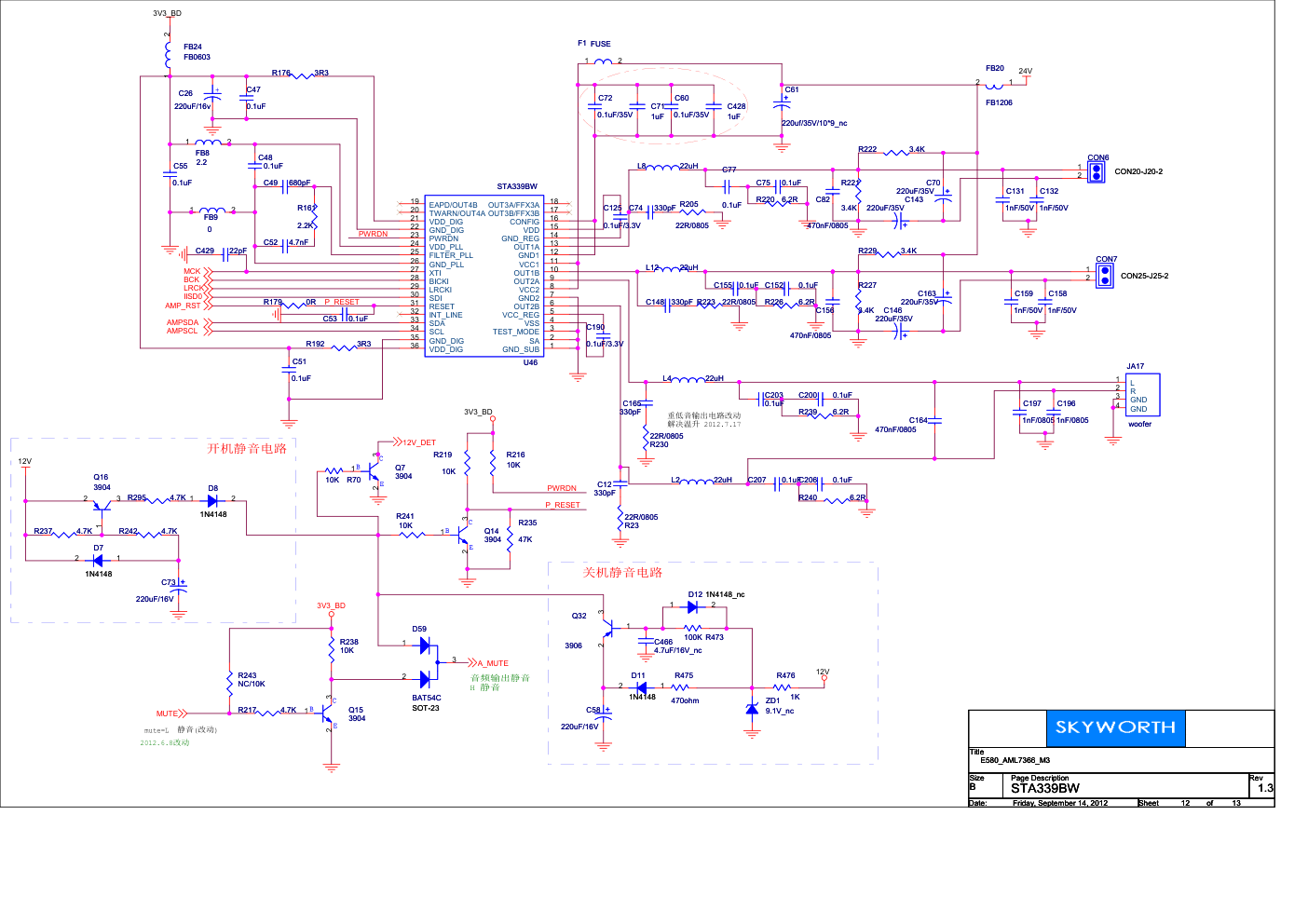
Task: Click the MCK input port label
Action: (192, 271)
